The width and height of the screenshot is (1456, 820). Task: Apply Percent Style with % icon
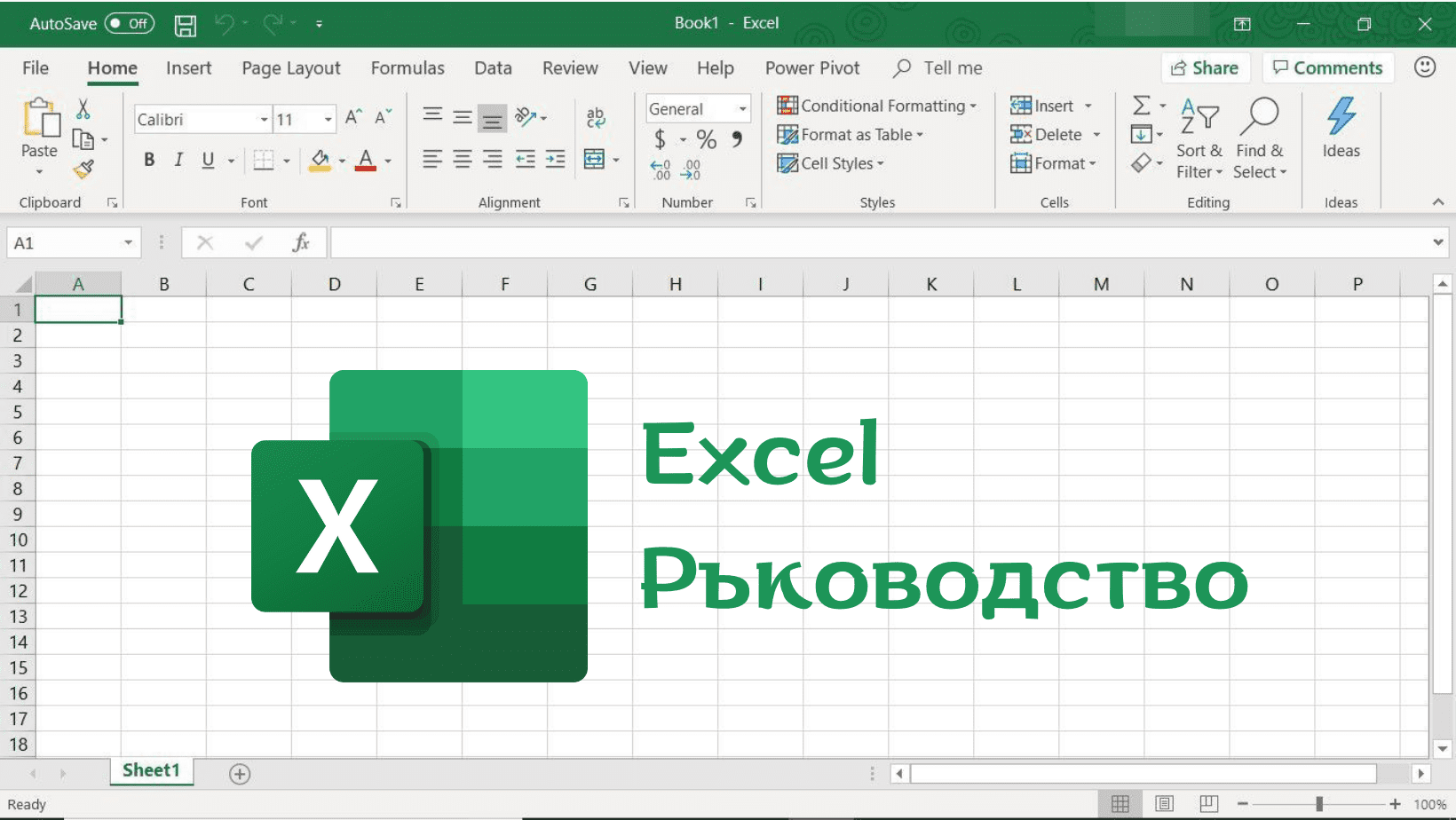click(707, 139)
